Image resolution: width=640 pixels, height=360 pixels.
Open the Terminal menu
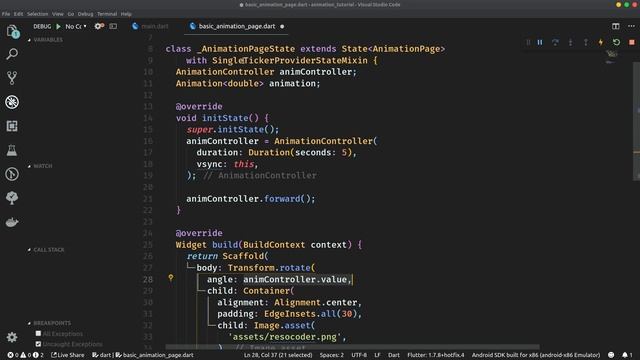(x=107, y=14)
